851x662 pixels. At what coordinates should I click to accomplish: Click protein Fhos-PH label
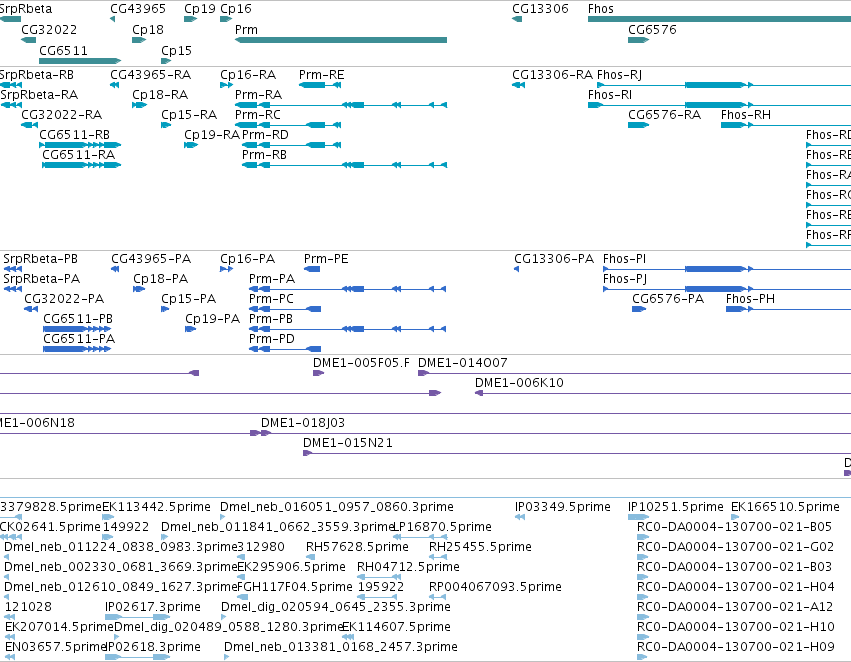tap(750, 300)
